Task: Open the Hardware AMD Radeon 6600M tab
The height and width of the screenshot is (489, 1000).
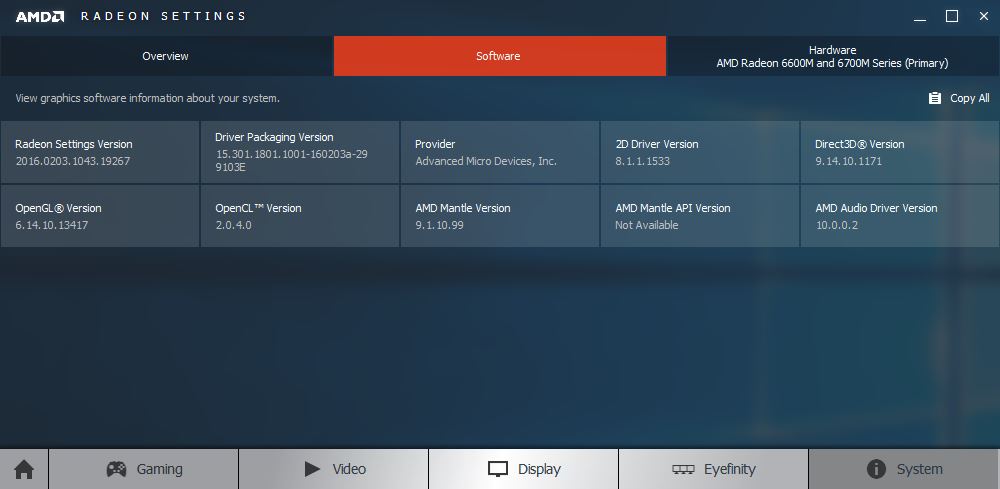Action: (x=833, y=56)
